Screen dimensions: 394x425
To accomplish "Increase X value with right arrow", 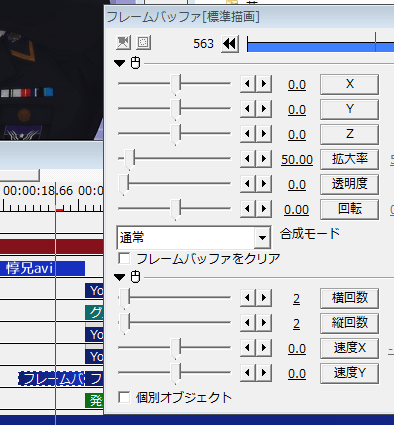I will [264, 84].
